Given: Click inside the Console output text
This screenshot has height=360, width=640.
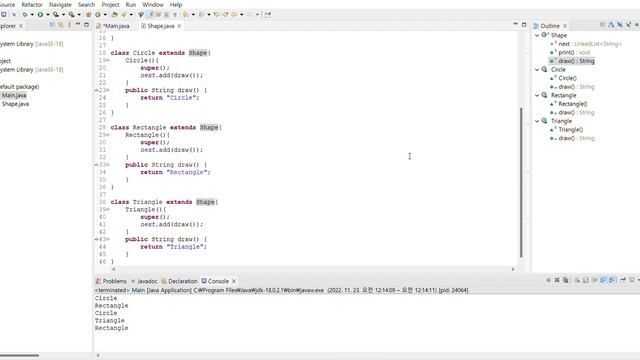Looking at the screenshot, I should [x=111, y=313].
